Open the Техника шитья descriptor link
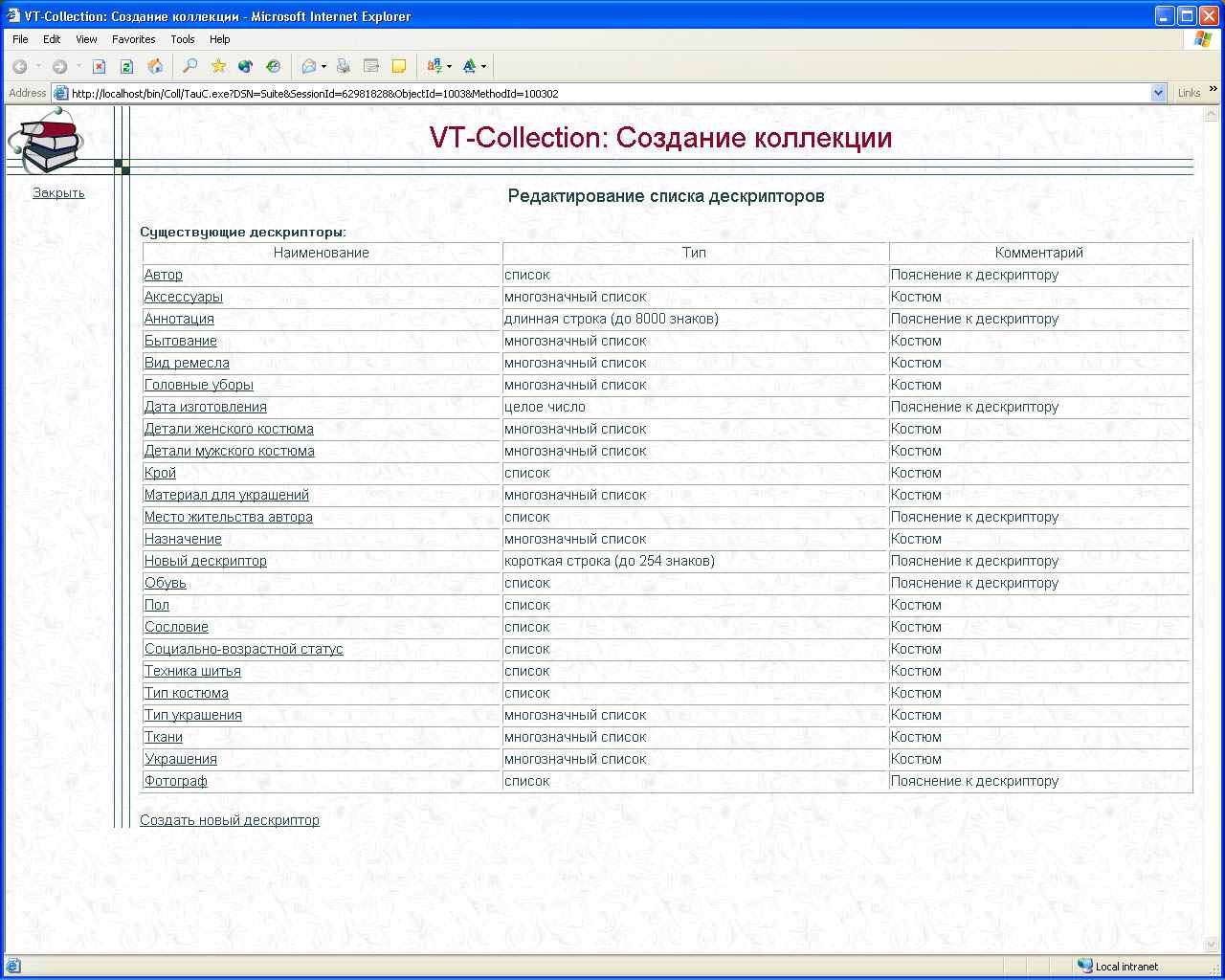1225x980 pixels. tap(192, 671)
